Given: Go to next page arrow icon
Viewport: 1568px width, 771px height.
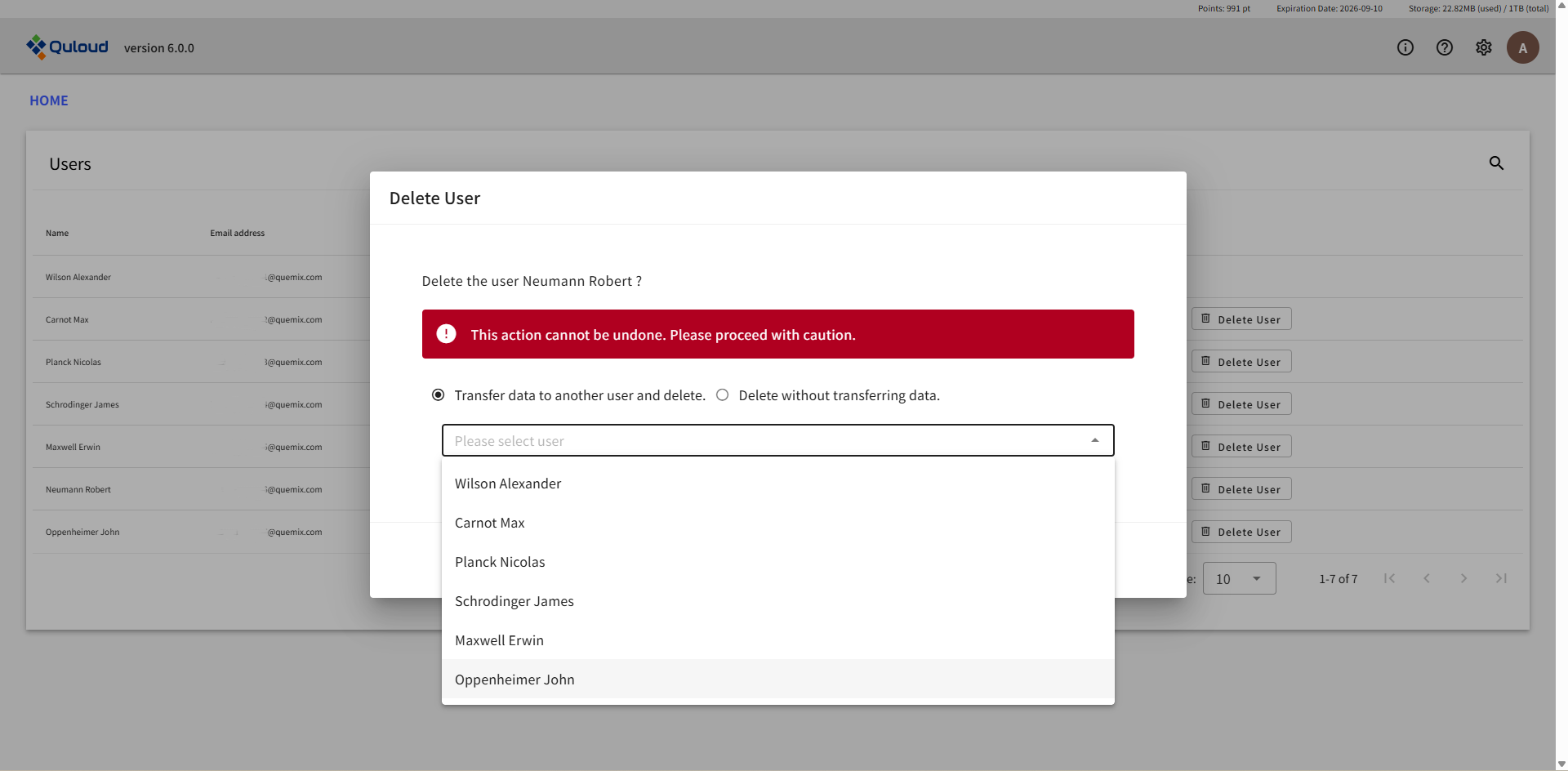Looking at the screenshot, I should pos(1463,578).
